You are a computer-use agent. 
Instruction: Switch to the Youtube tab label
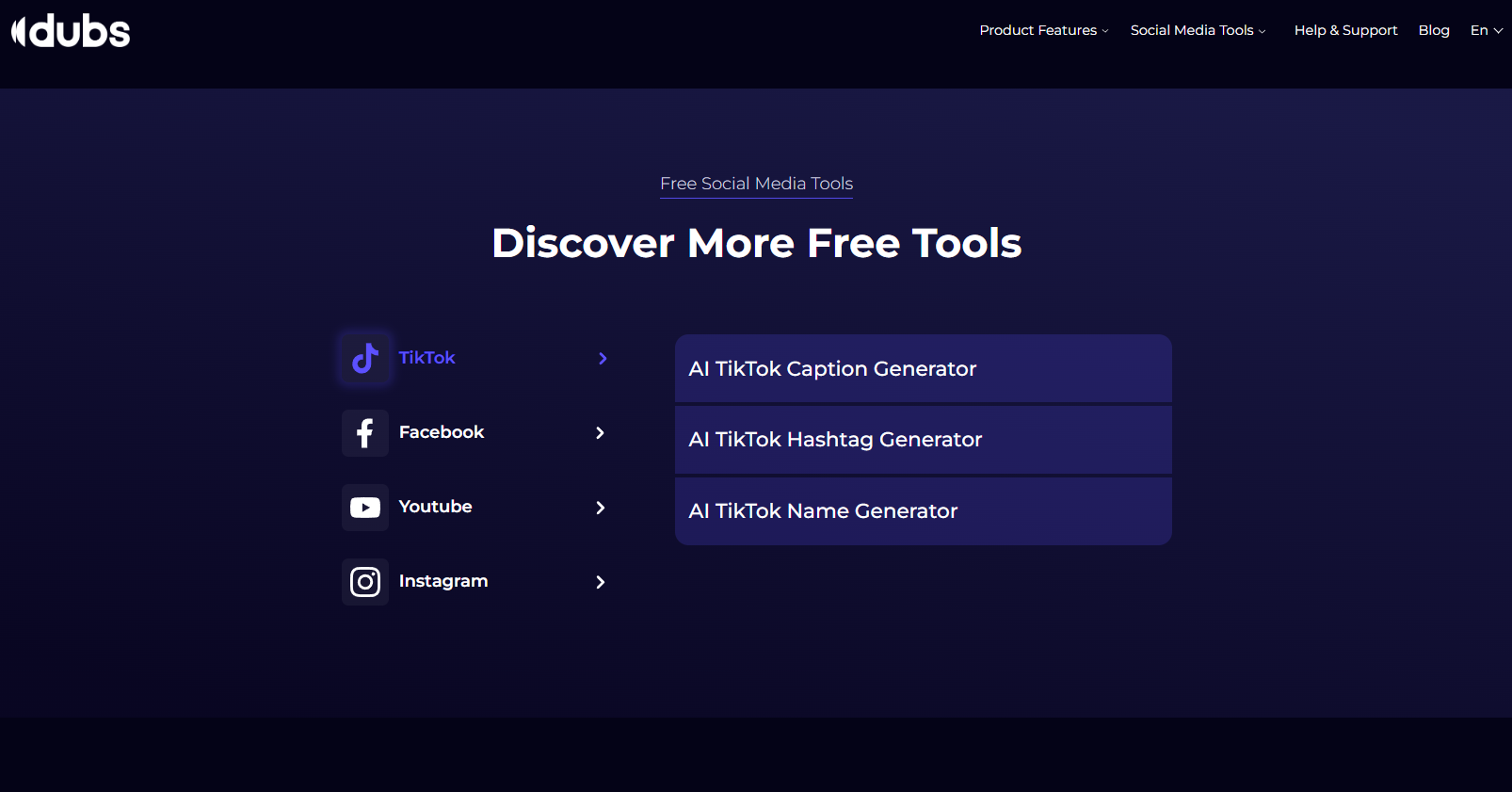point(435,507)
